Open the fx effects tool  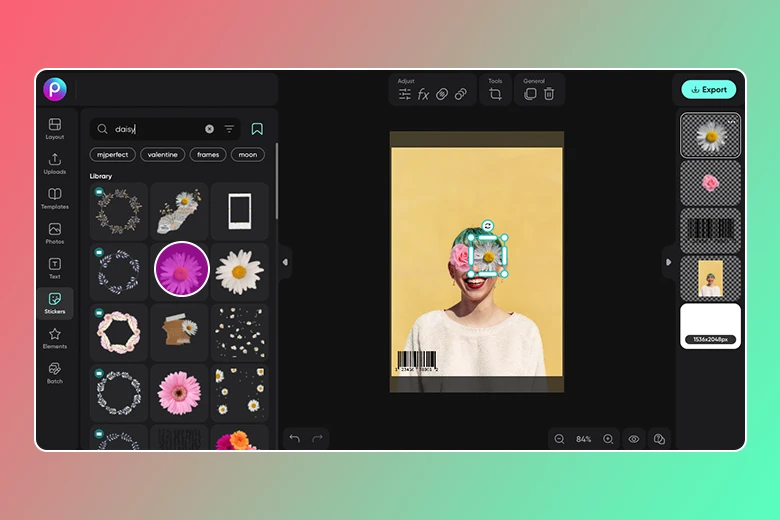[423, 94]
